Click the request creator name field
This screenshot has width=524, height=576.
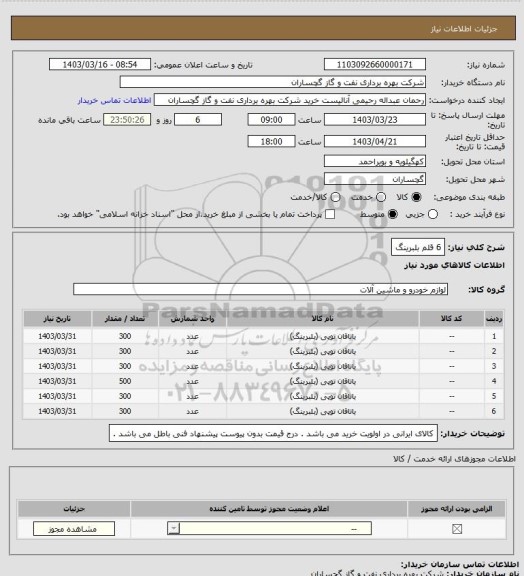tap(290, 100)
